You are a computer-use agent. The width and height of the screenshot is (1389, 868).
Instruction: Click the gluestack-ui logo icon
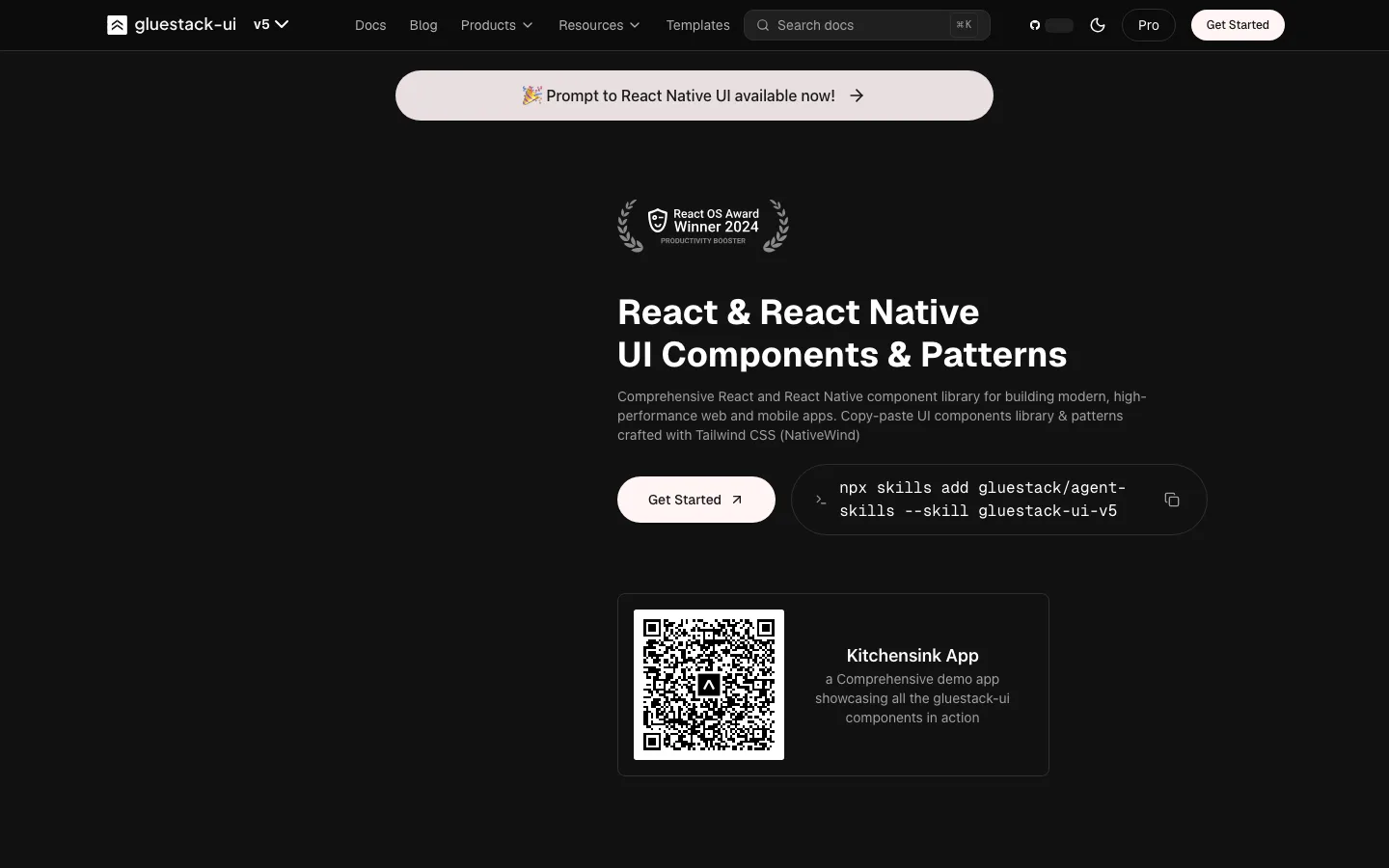pyautogui.click(x=117, y=25)
